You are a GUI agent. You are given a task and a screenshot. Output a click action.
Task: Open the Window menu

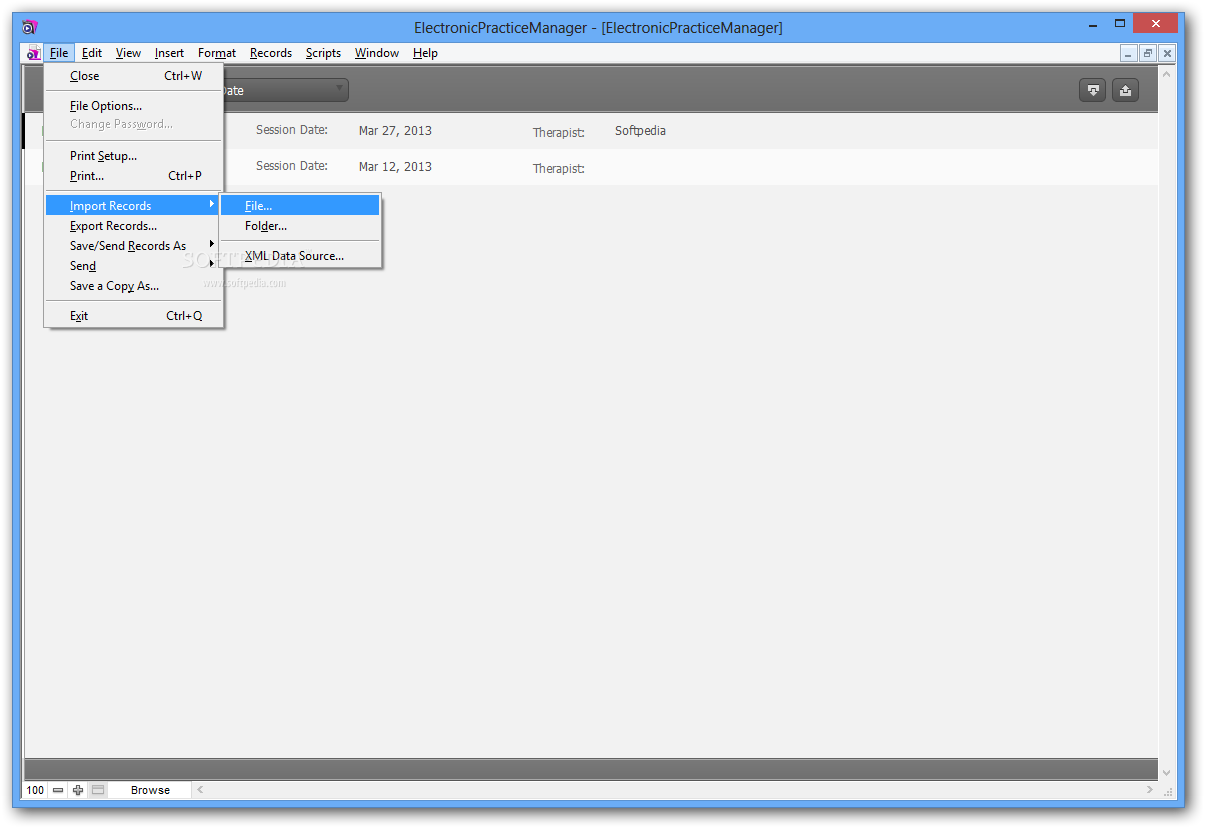377,53
